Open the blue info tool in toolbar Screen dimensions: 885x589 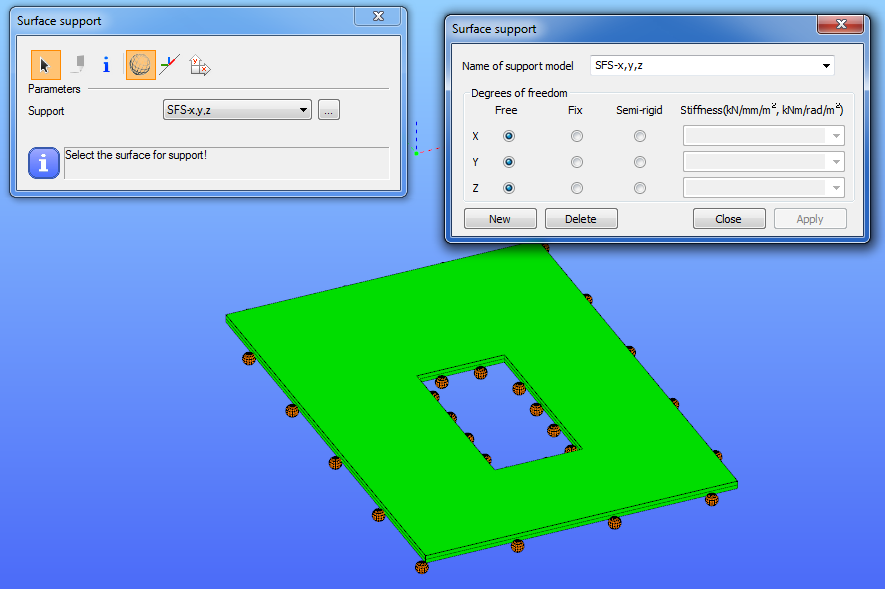pyautogui.click(x=106, y=65)
